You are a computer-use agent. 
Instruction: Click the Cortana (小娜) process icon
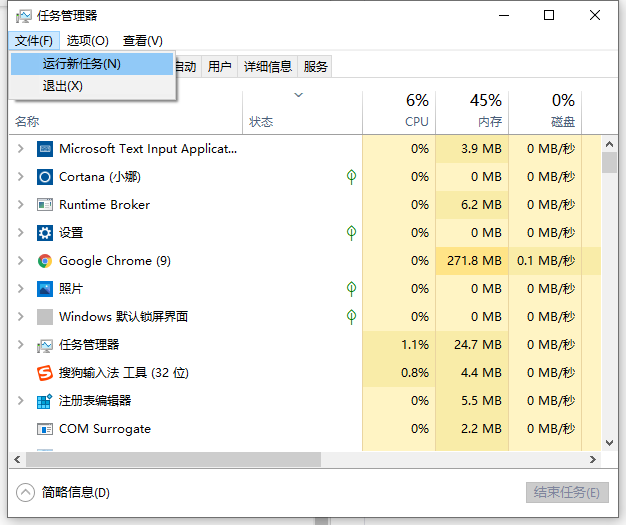pyautogui.click(x=44, y=177)
